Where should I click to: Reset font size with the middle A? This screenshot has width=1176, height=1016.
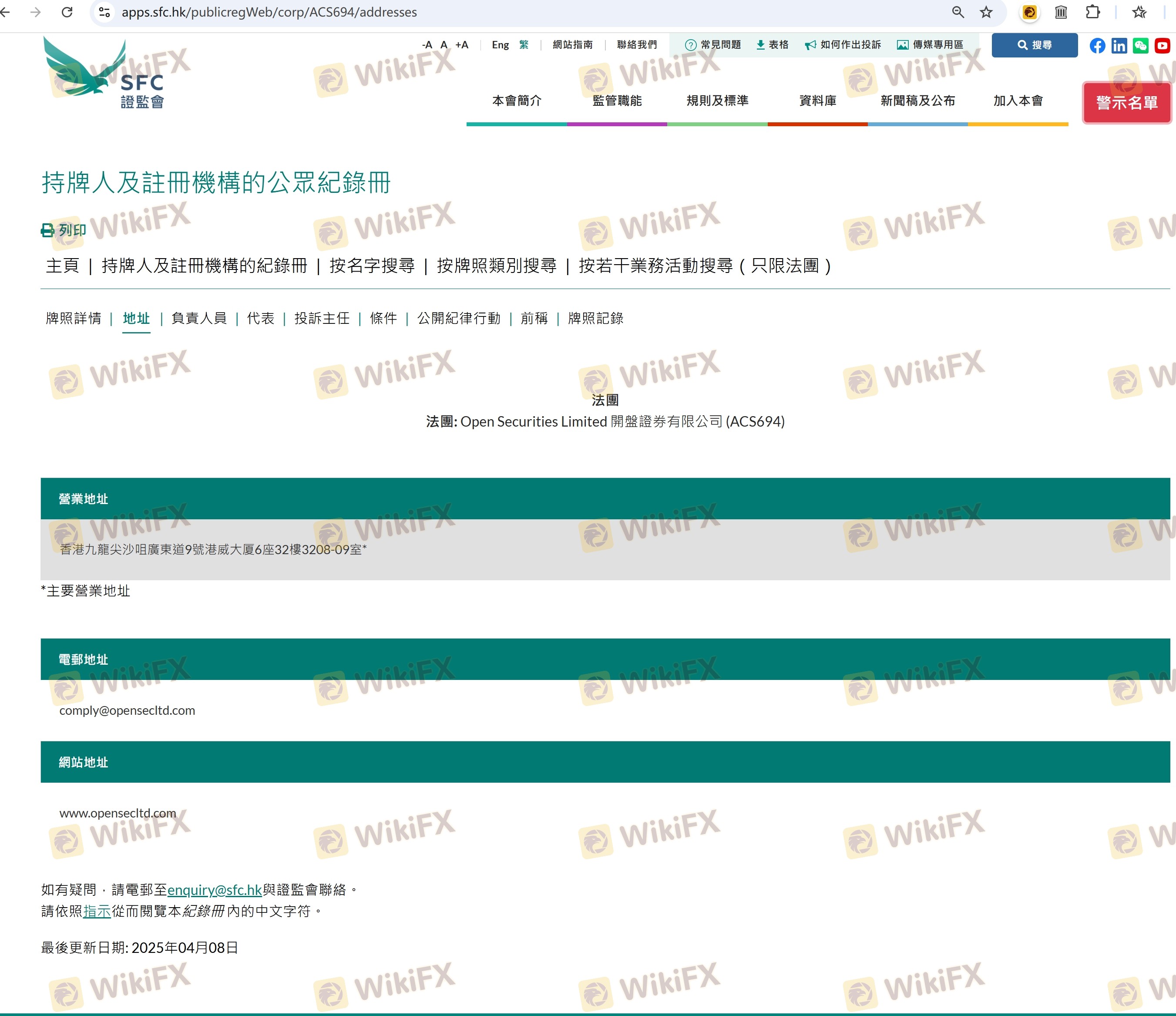click(444, 45)
